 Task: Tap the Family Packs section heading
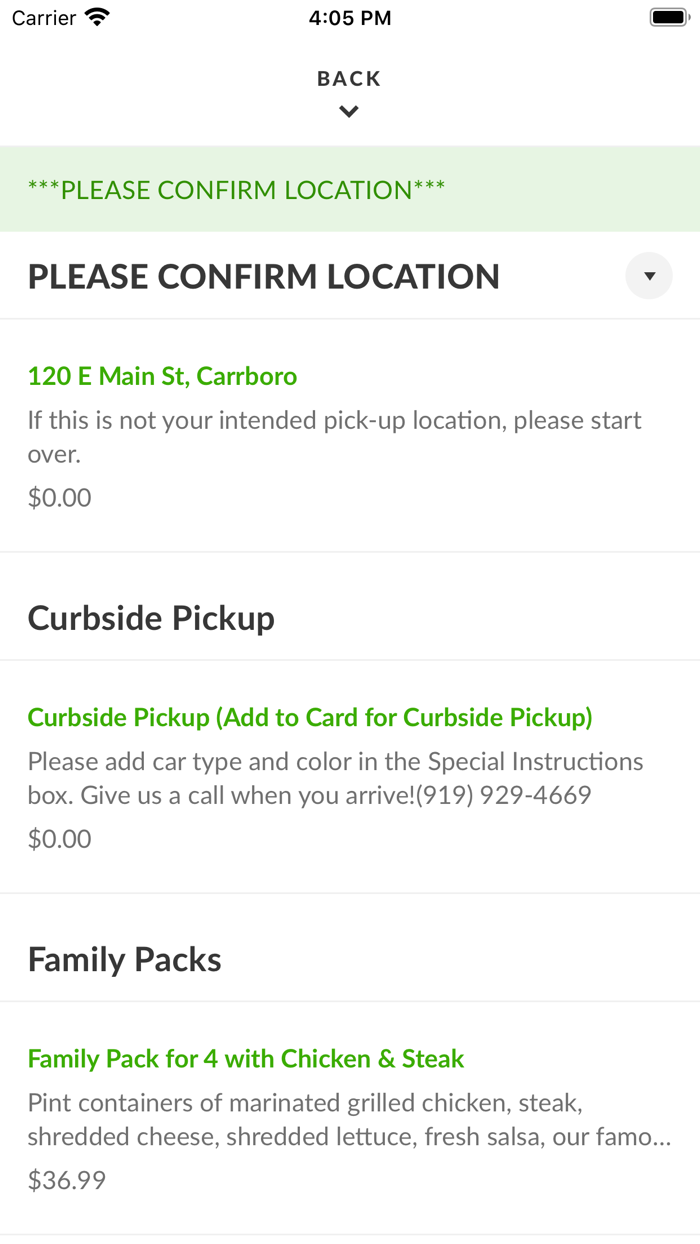[125, 960]
